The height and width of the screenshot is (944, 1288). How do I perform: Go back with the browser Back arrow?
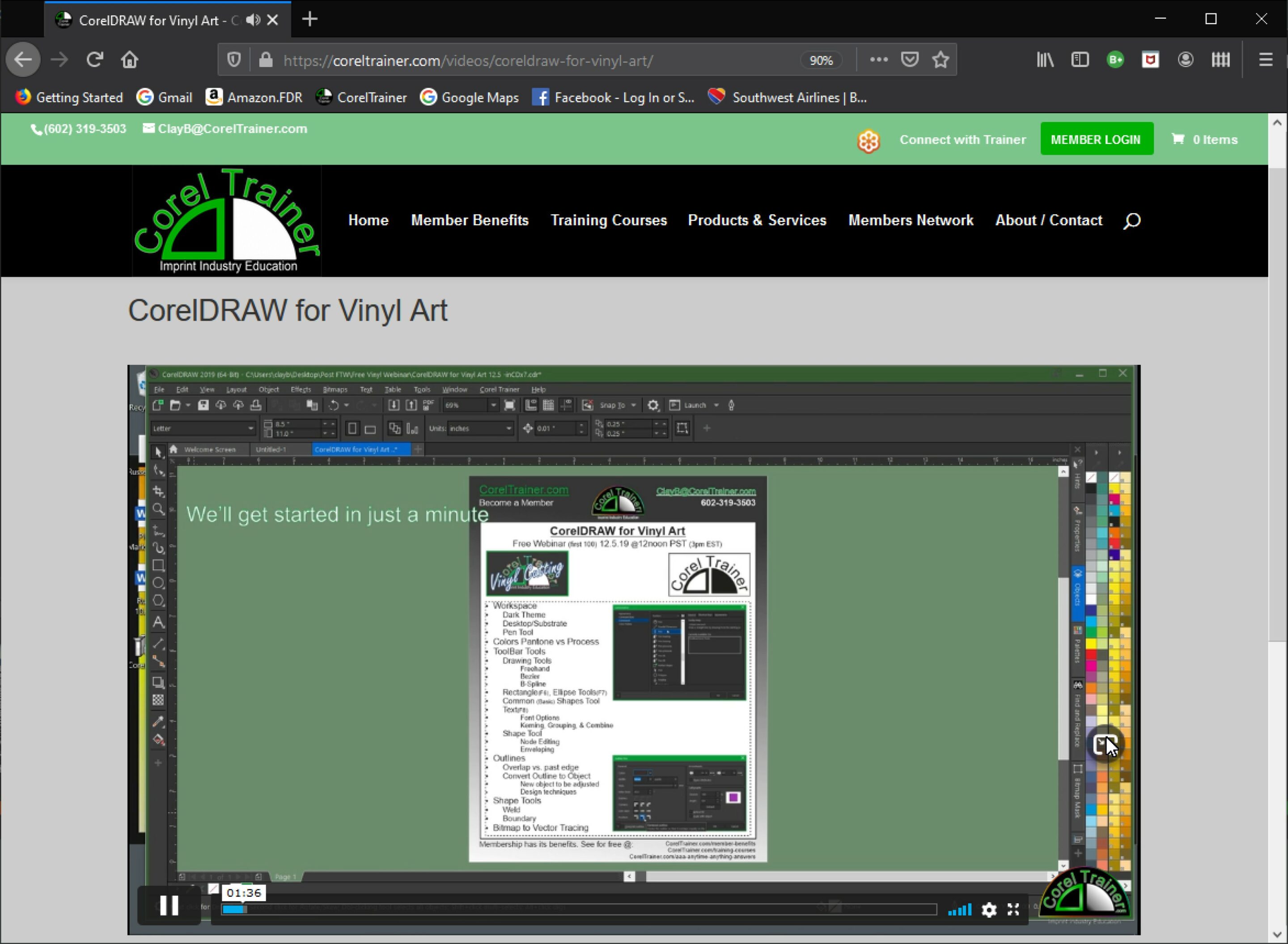pos(23,59)
